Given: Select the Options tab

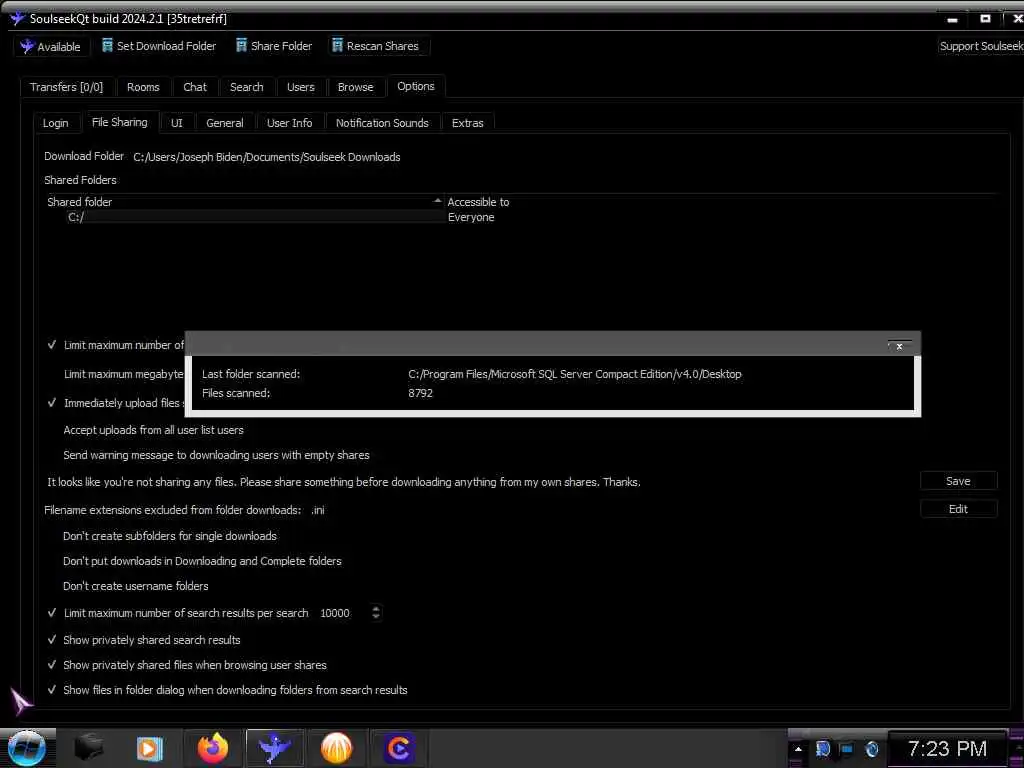Looking at the screenshot, I should (415, 86).
